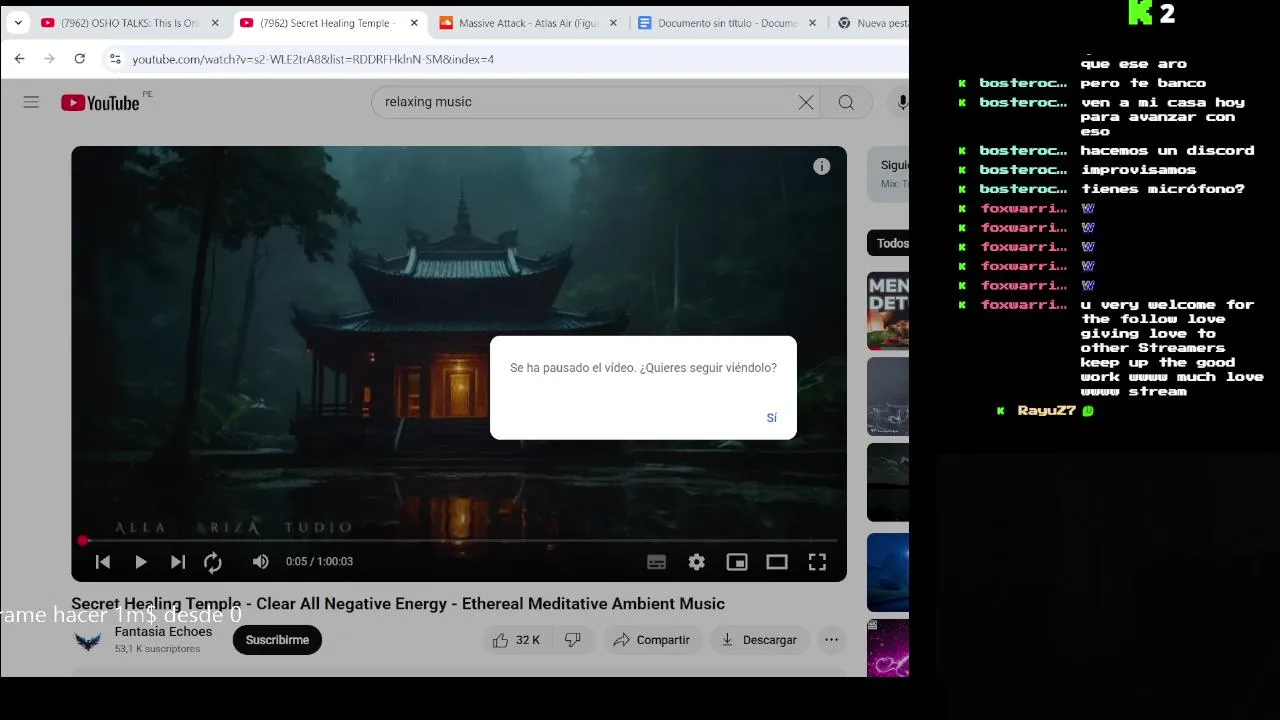Dislike the video with thumbs down
The height and width of the screenshot is (720, 1280).
coord(573,640)
